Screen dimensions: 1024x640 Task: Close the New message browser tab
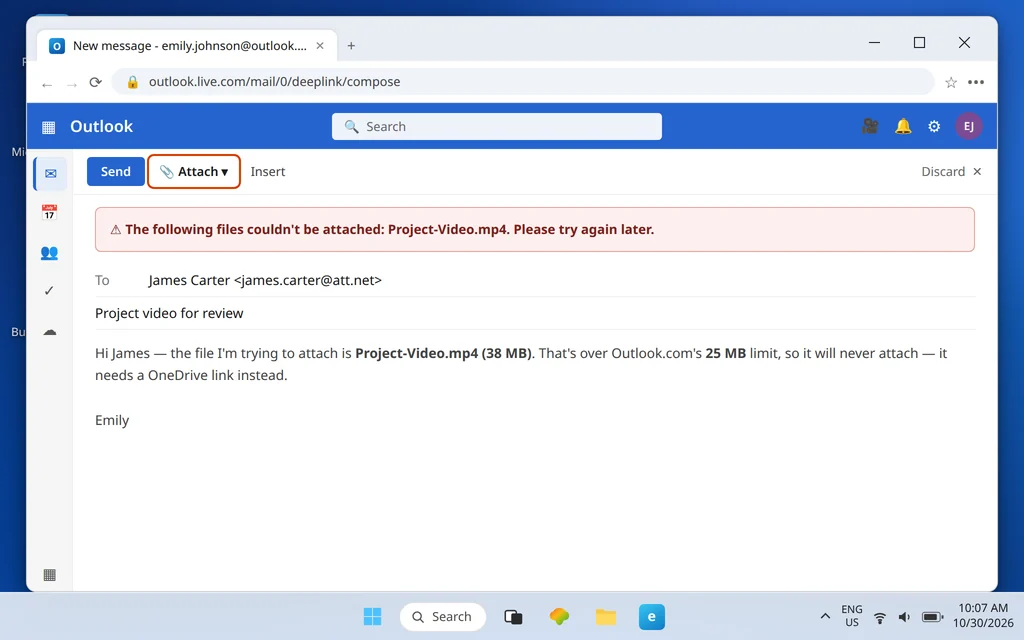coord(320,46)
